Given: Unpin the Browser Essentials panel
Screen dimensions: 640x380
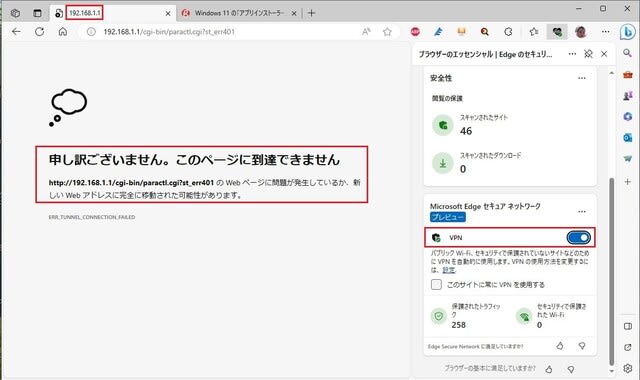Looking at the screenshot, I should (x=588, y=54).
